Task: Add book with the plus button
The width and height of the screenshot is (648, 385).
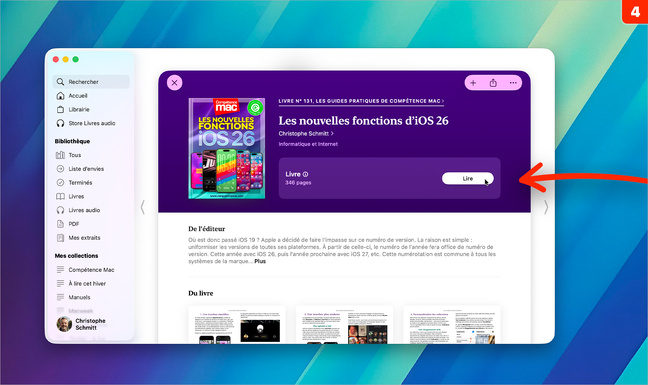Action: point(473,83)
